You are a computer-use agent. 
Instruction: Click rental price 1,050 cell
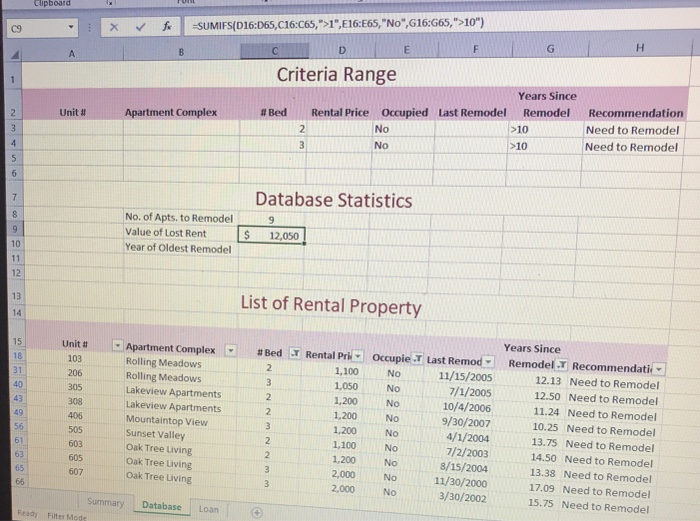(346, 386)
